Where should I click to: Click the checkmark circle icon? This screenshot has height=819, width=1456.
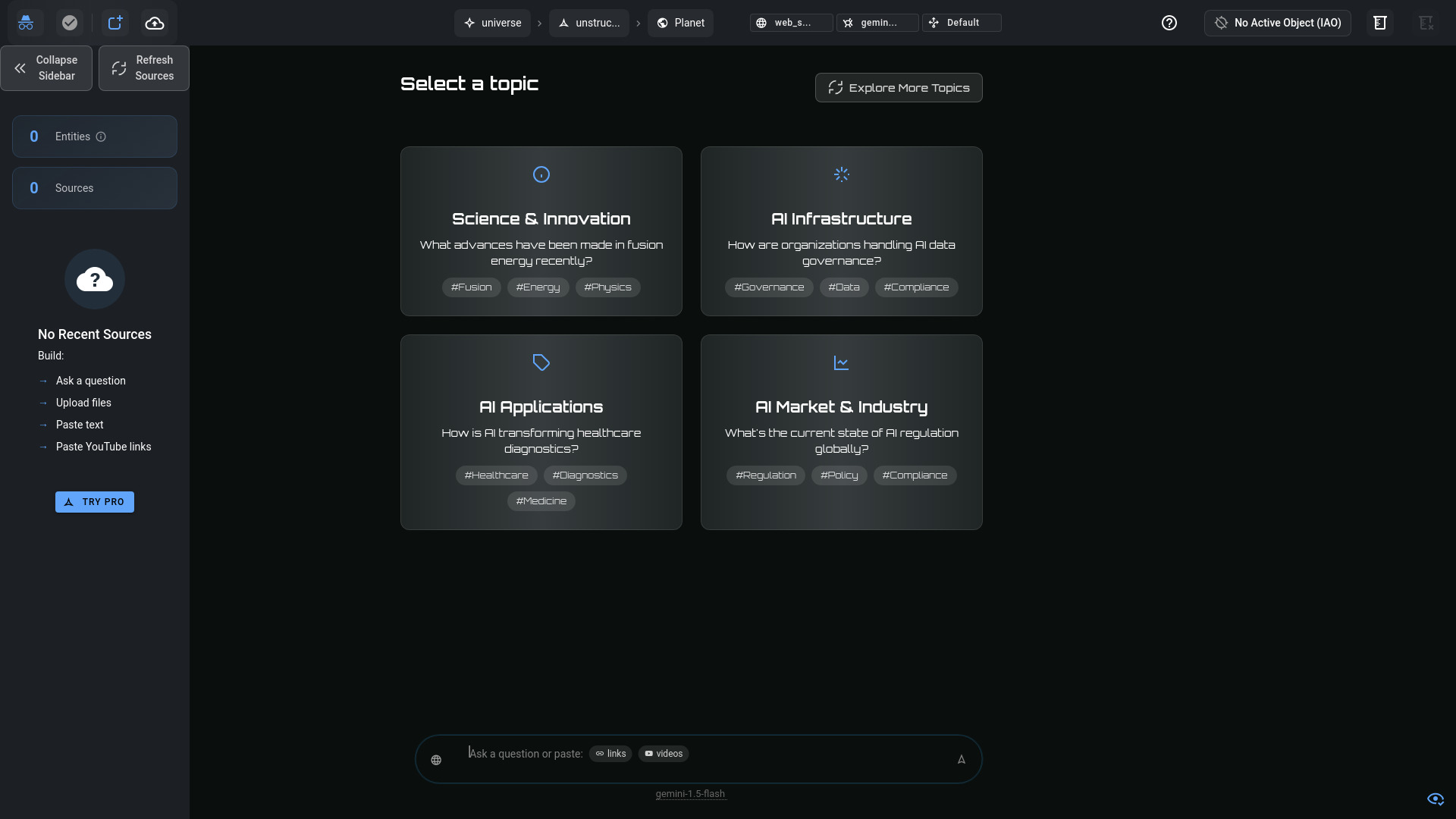[70, 23]
